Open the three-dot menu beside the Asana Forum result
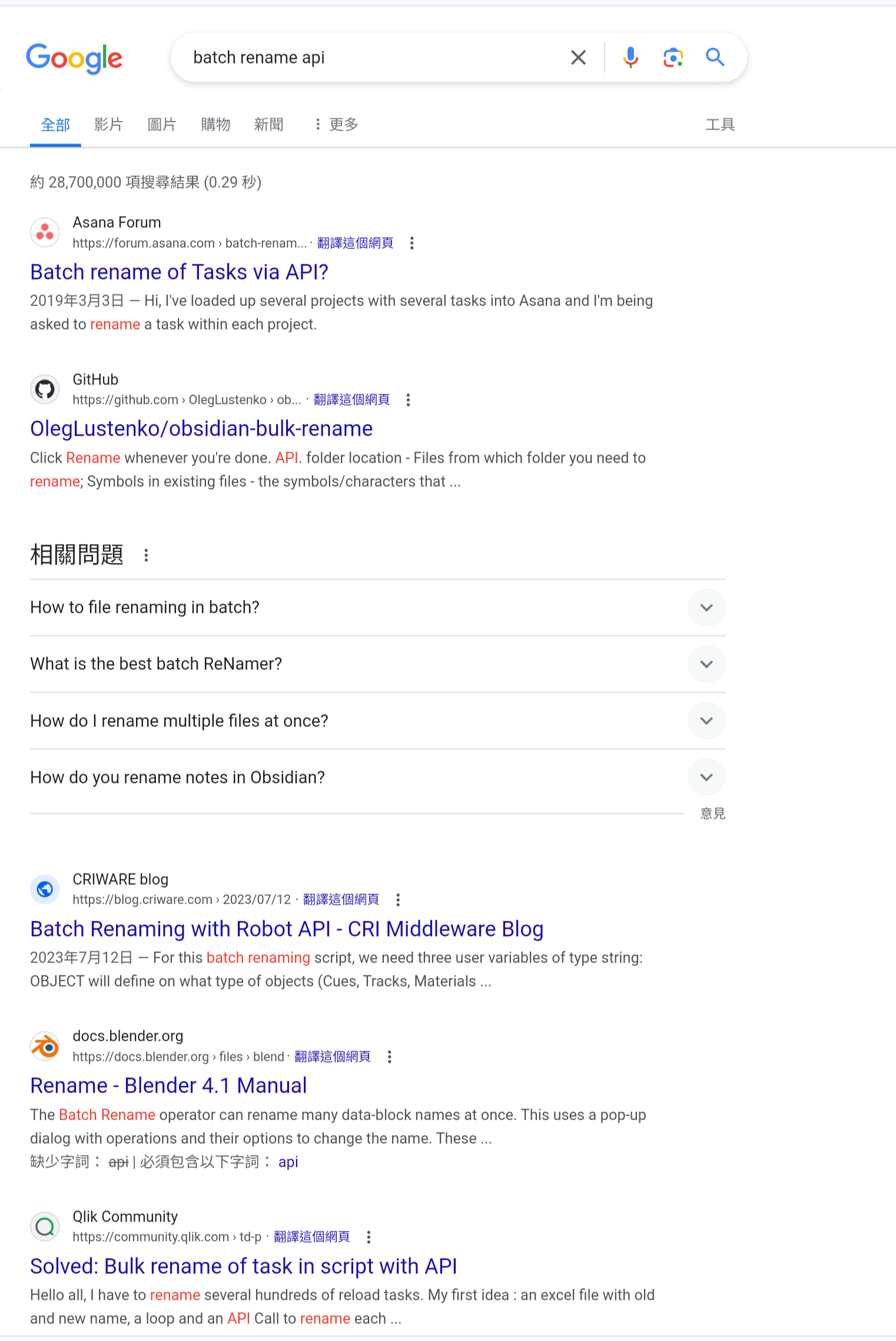 [412, 243]
